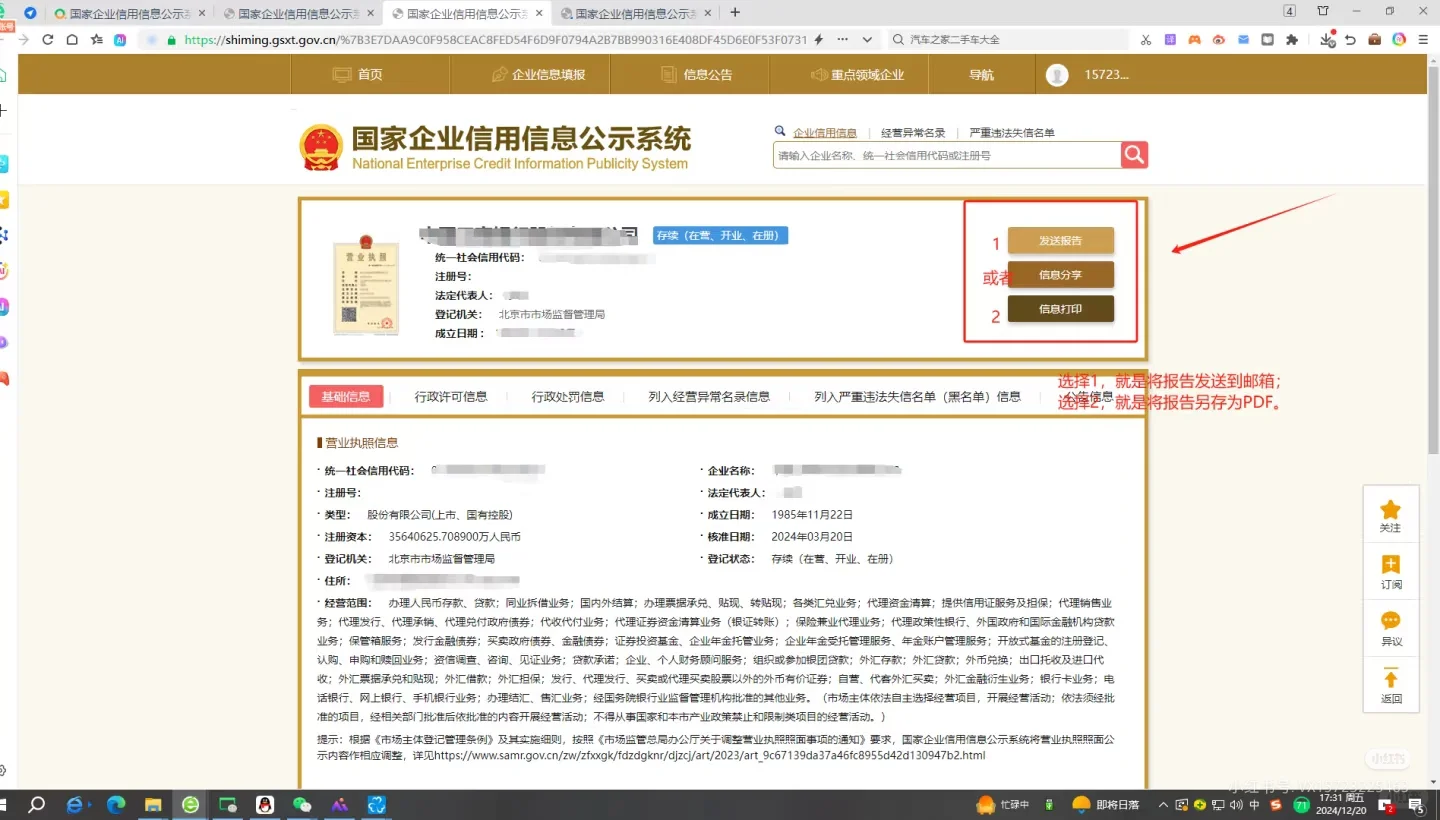Click the enterprise name search input field

click(x=945, y=154)
